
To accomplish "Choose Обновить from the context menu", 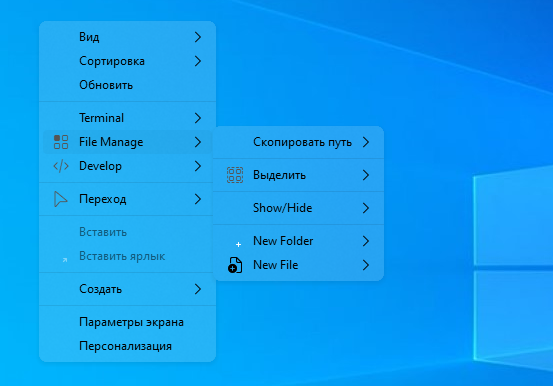I will click(x=127, y=85).
